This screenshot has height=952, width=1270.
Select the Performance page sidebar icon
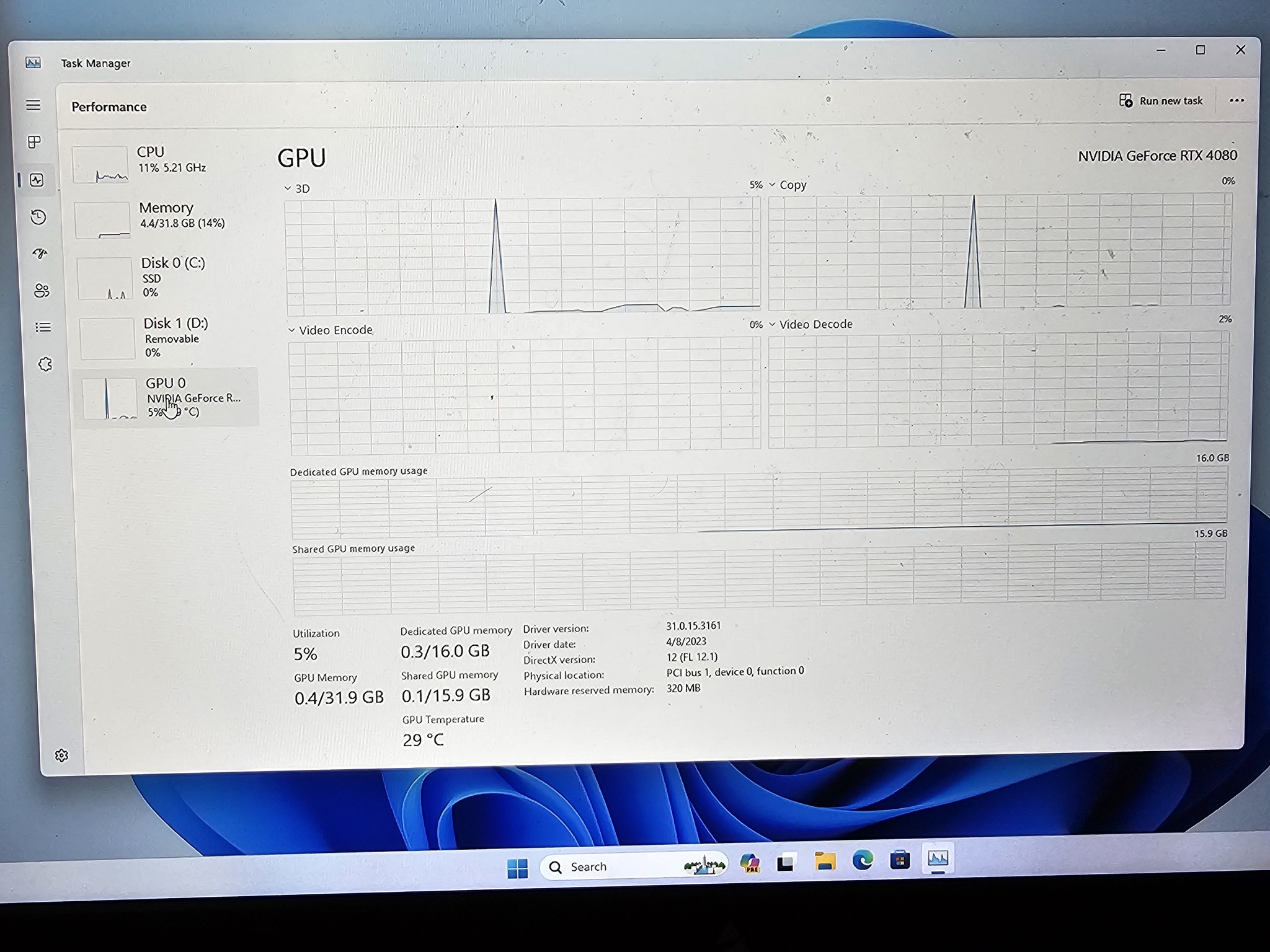coord(37,180)
